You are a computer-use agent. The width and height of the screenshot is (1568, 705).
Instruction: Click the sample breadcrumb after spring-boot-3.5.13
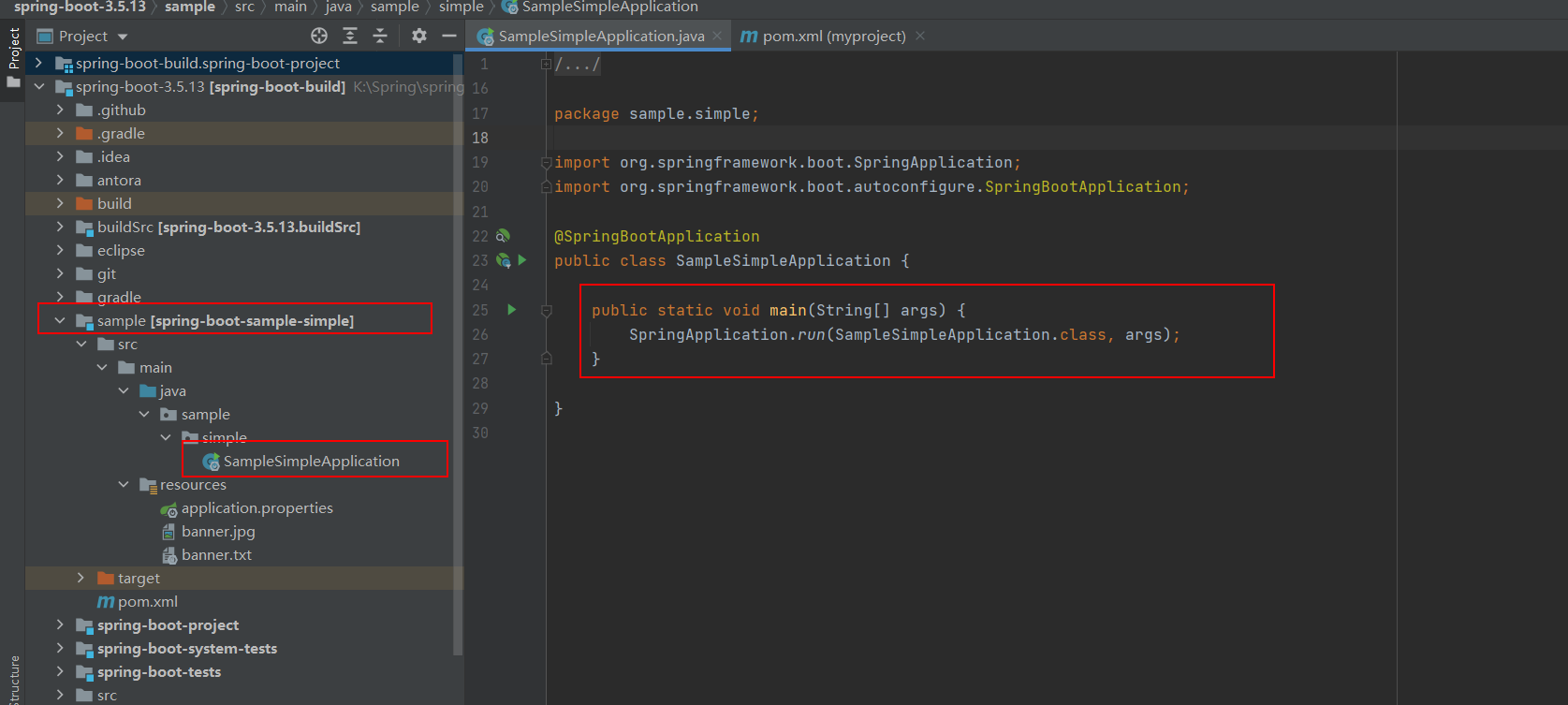190,7
